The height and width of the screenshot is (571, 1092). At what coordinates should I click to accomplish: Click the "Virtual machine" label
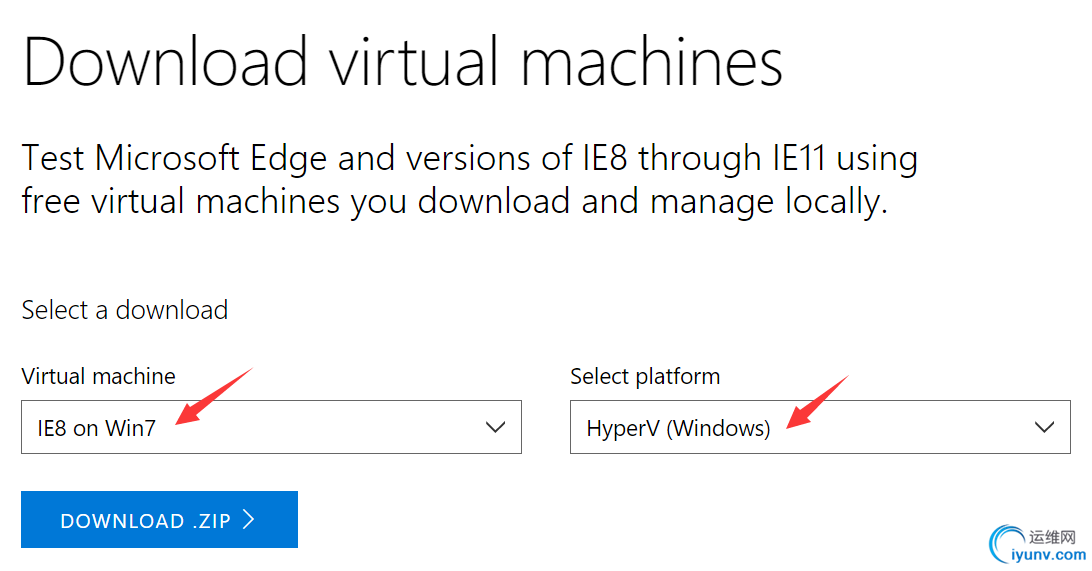tap(98, 376)
